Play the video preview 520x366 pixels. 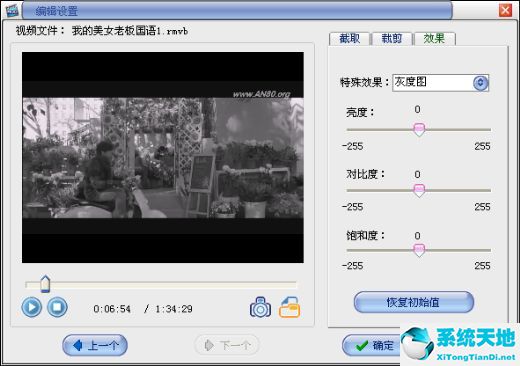(32, 307)
